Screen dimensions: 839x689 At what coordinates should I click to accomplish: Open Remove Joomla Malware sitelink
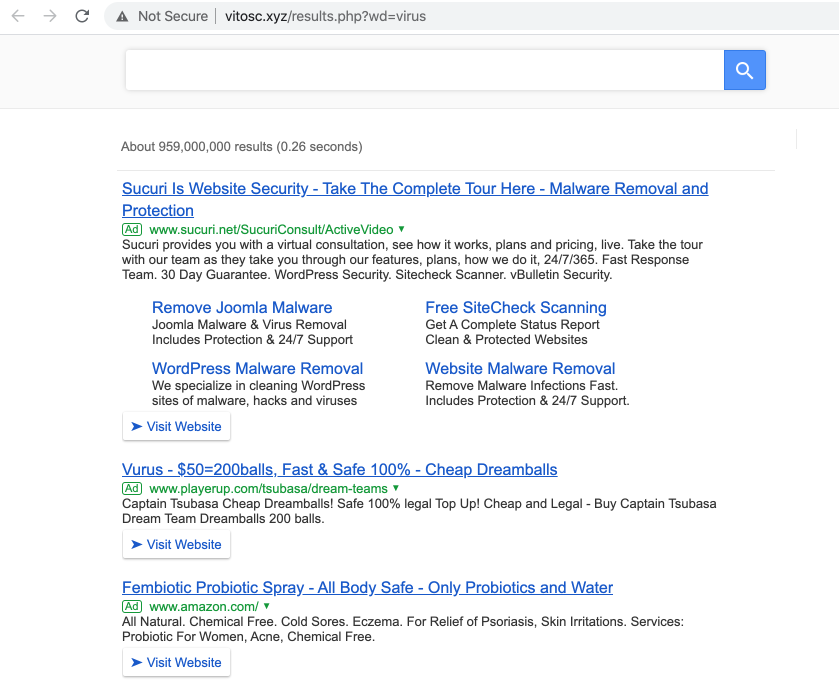point(242,308)
